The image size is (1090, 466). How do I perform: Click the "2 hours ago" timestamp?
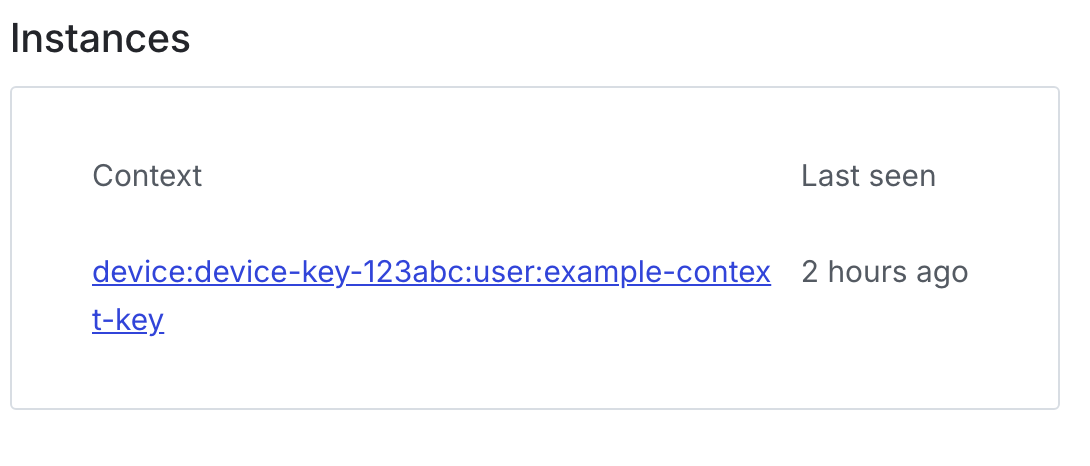[x=884, y=272]
